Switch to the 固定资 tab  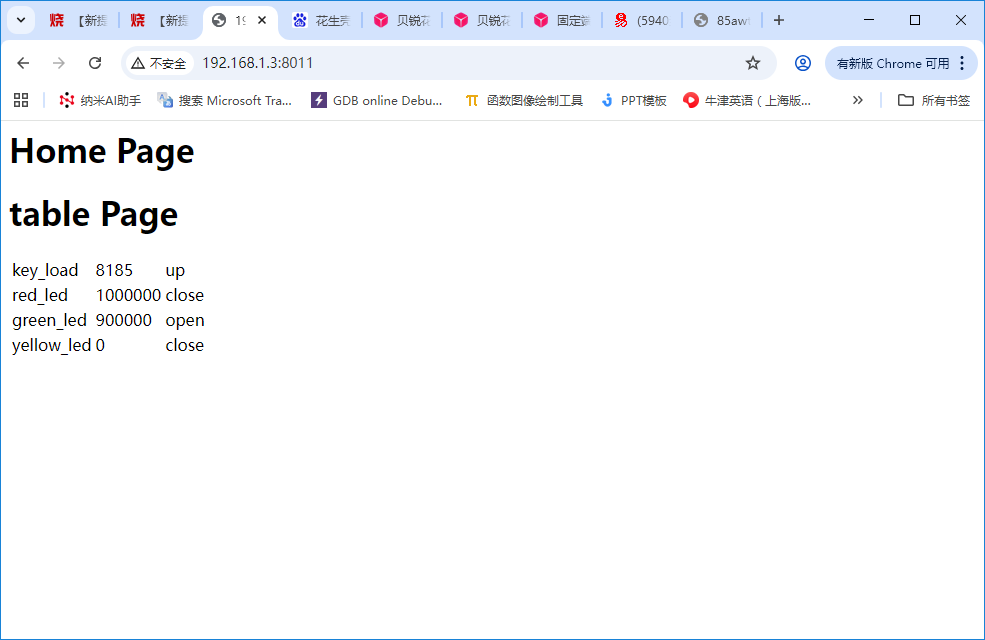[562, 20]
